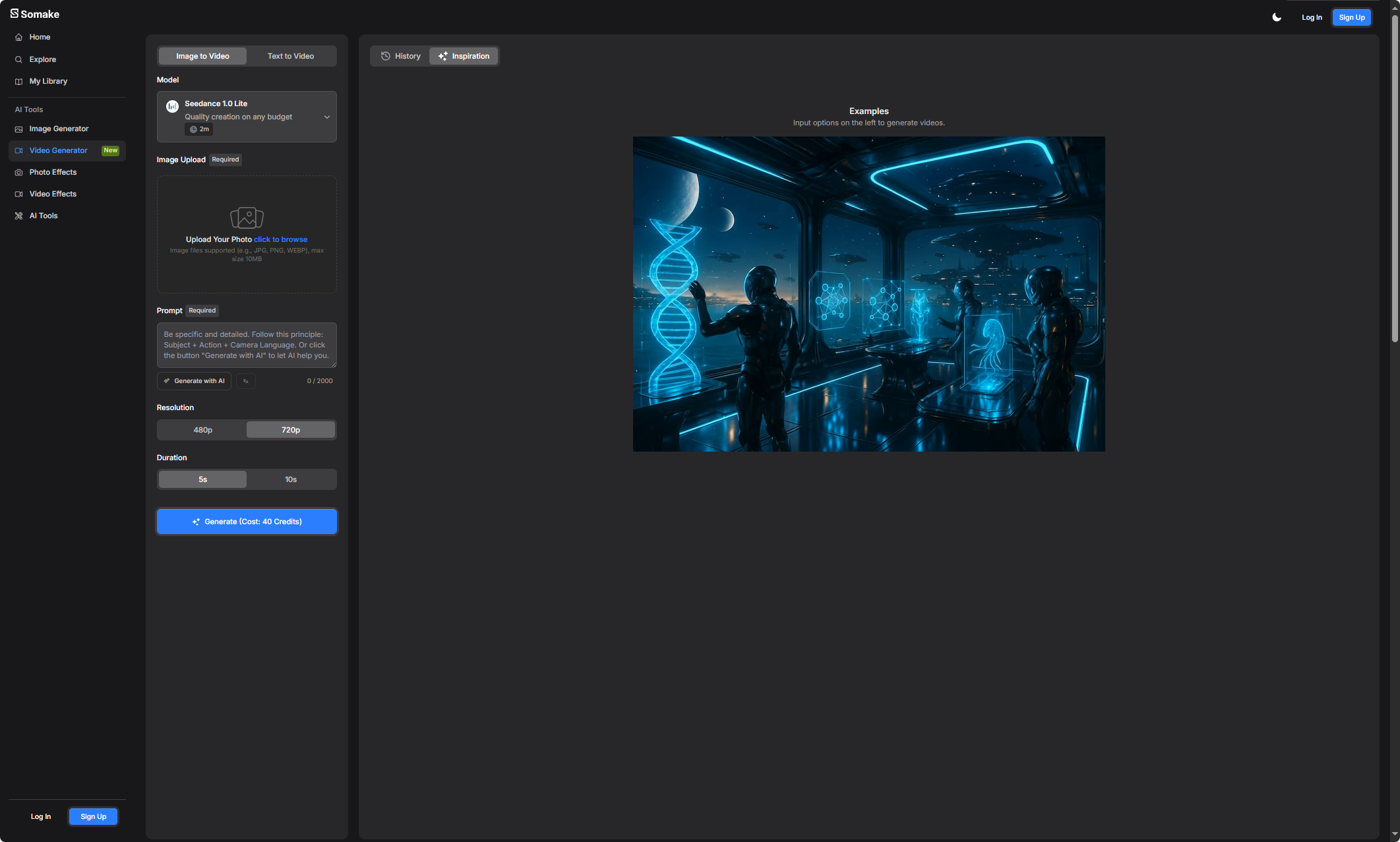This screenshot has height=842, width=1400.
Task: Open the History tab
Action: [401, 56]
